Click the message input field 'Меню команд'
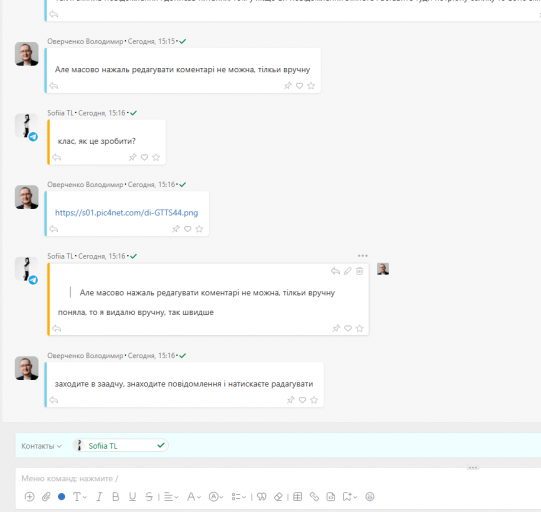 tap(278, 478)
